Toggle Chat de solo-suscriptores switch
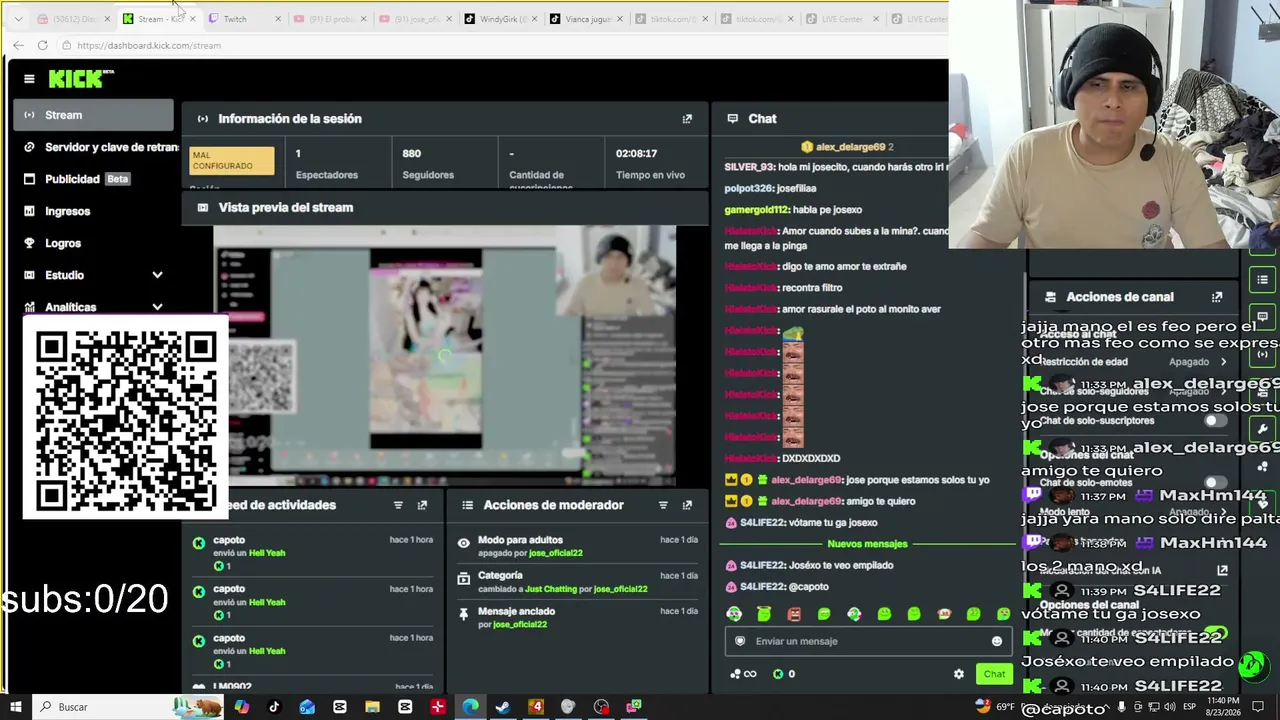This screenshot has width=1280, height=720. pos(1215,421)
